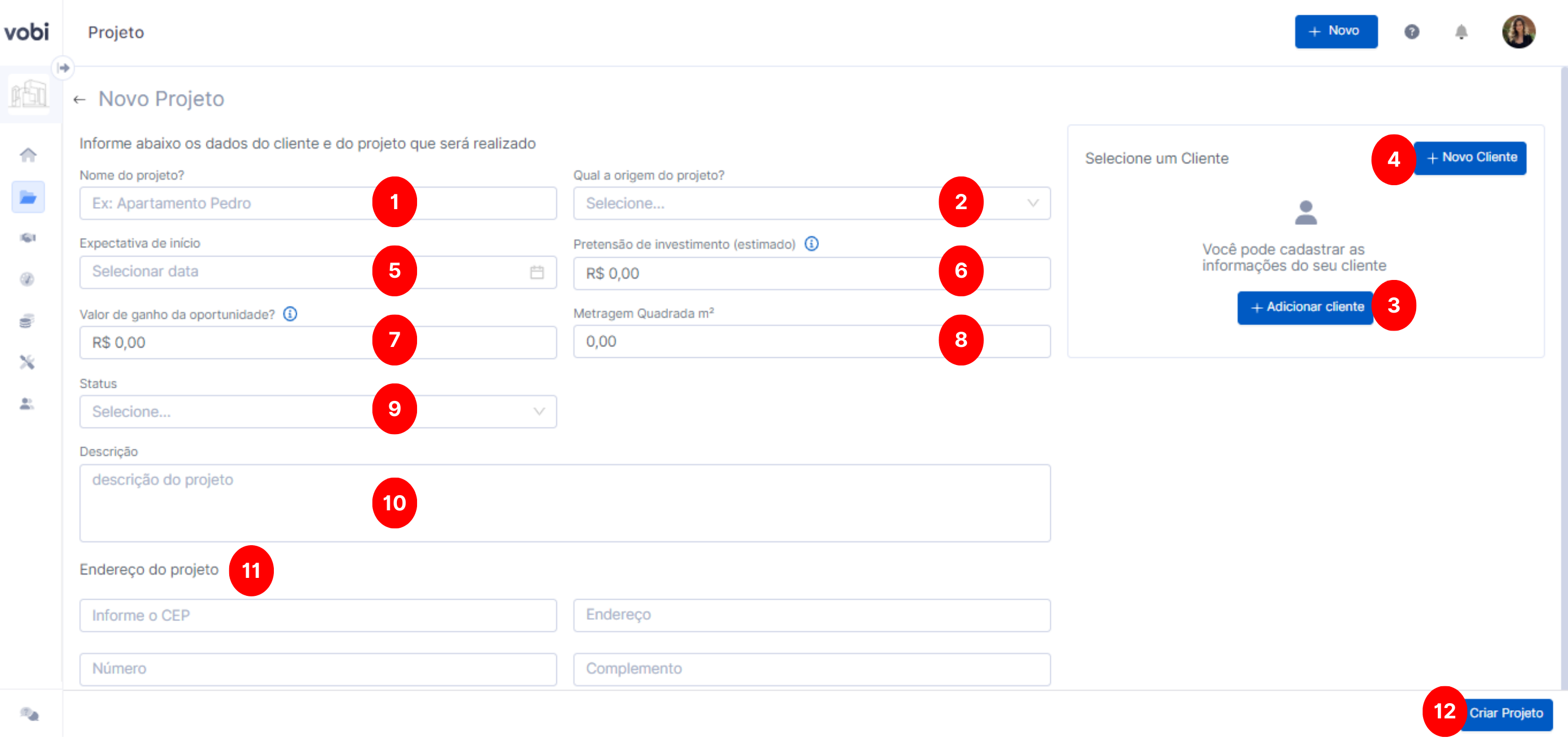Open the Home sidebar icon
The height and width of the screenshot is (744, 1568).
pyautogui.click(x=28, y=155)
